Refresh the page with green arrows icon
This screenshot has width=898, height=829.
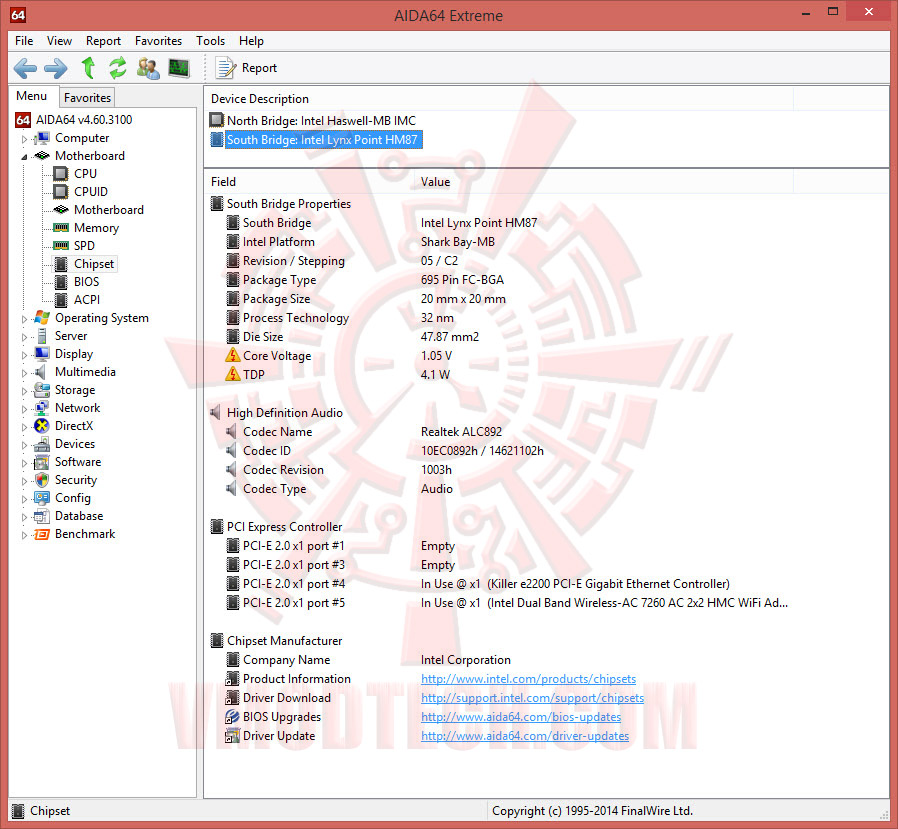click(x=118, y=68)
